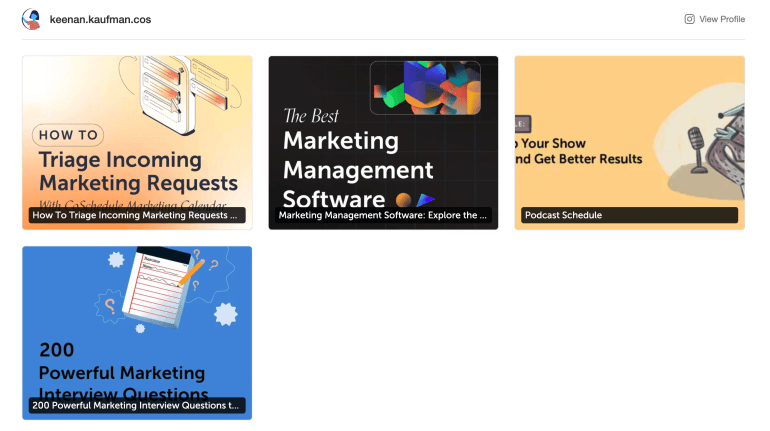Click the HOW TO pill badge
Viewport: 770px width, 431px height.
tap(68, 135)
